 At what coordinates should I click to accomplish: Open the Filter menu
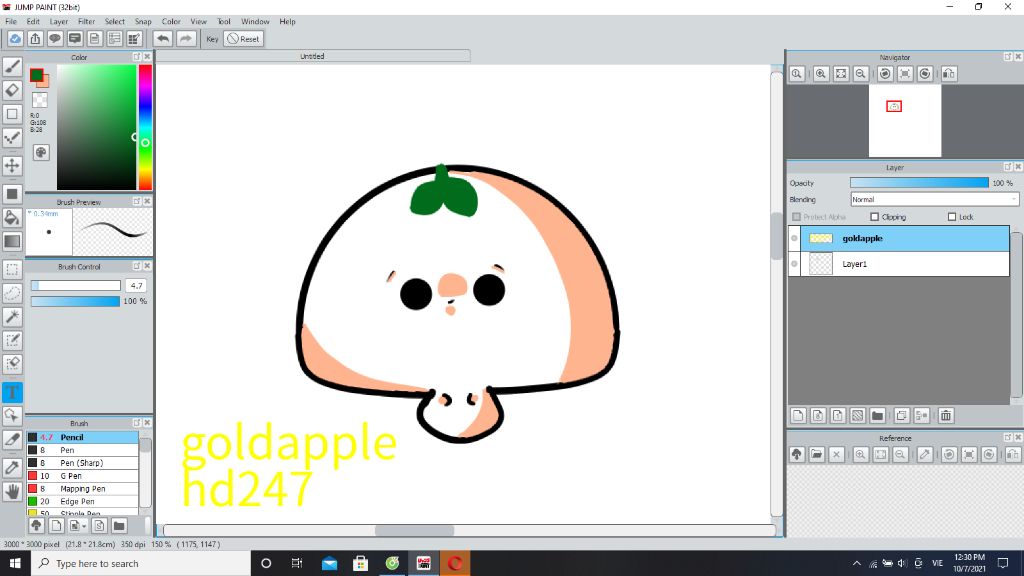(x=86, y=22)
